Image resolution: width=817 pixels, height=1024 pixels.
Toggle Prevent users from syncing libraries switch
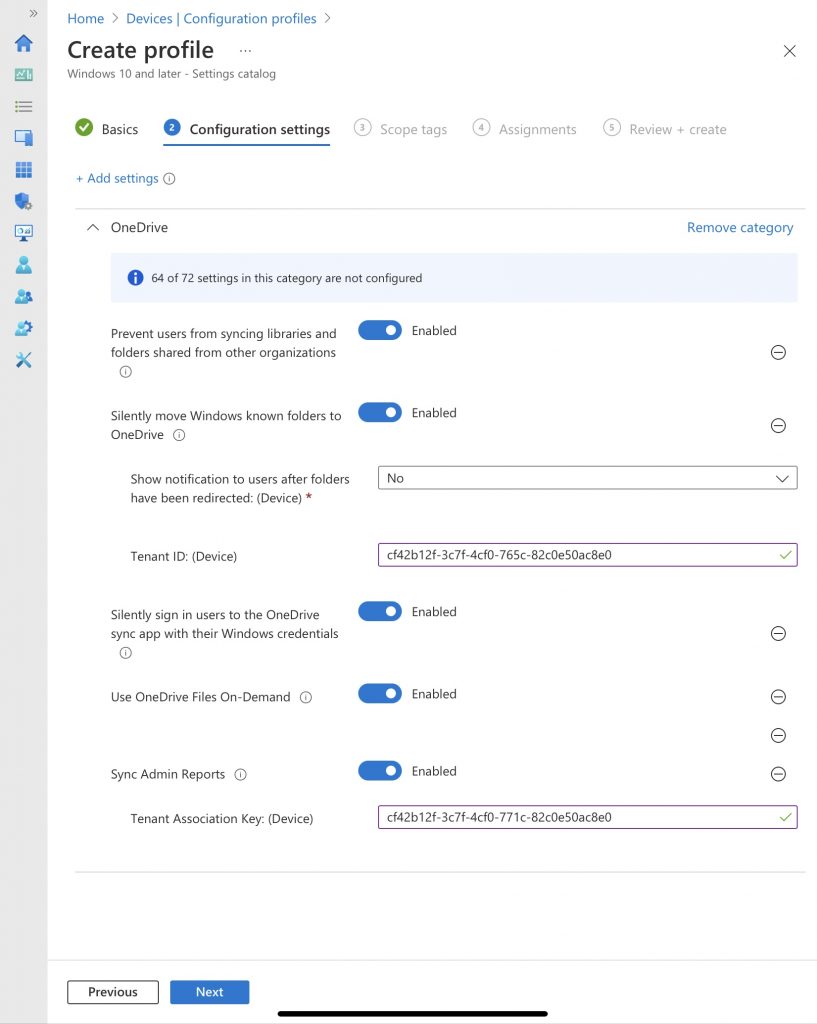click(x=379, y=330)
